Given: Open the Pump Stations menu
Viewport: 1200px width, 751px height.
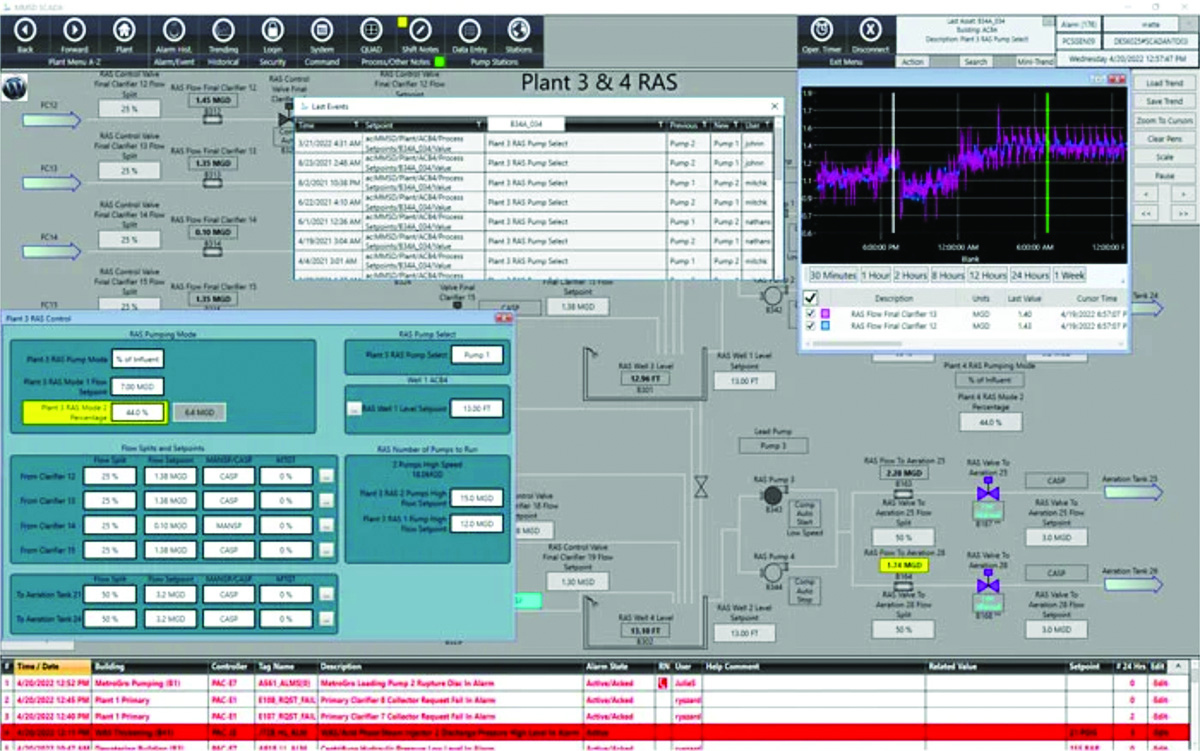Looking at the screenshot, I should pos(495,62).
